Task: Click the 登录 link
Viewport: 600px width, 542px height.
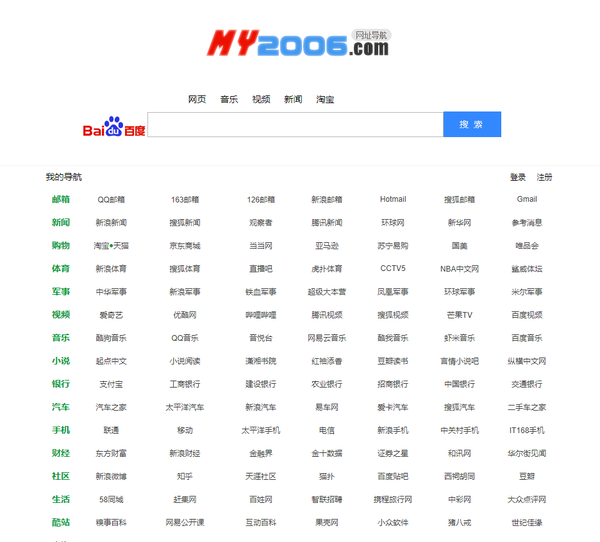Action: click(x=517, y=177)
